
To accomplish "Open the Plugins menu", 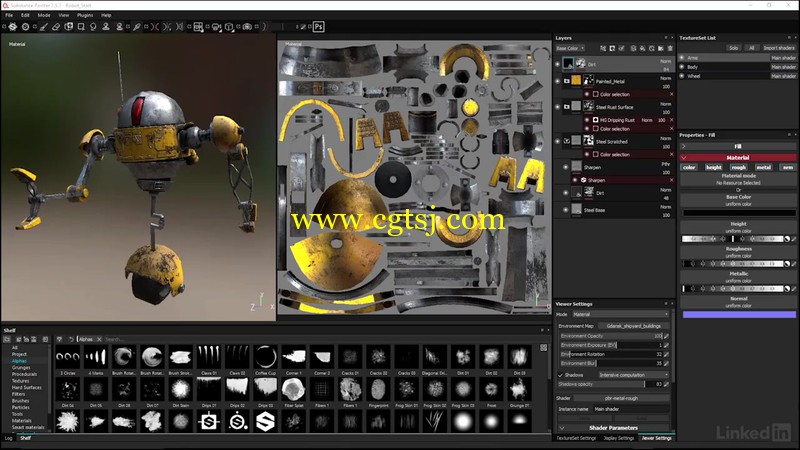I will [x=85, y=15].
